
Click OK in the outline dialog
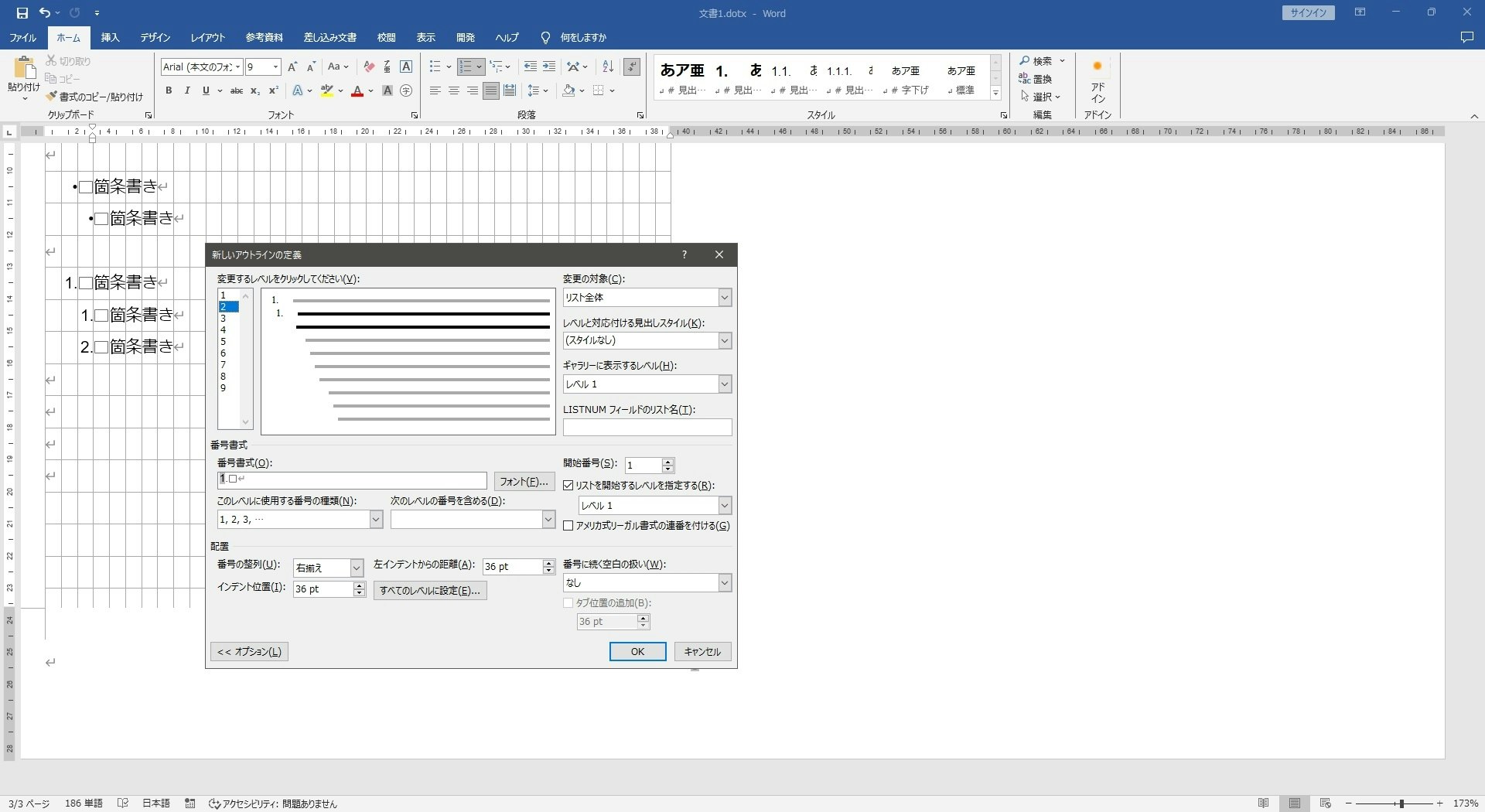[637, 652]
